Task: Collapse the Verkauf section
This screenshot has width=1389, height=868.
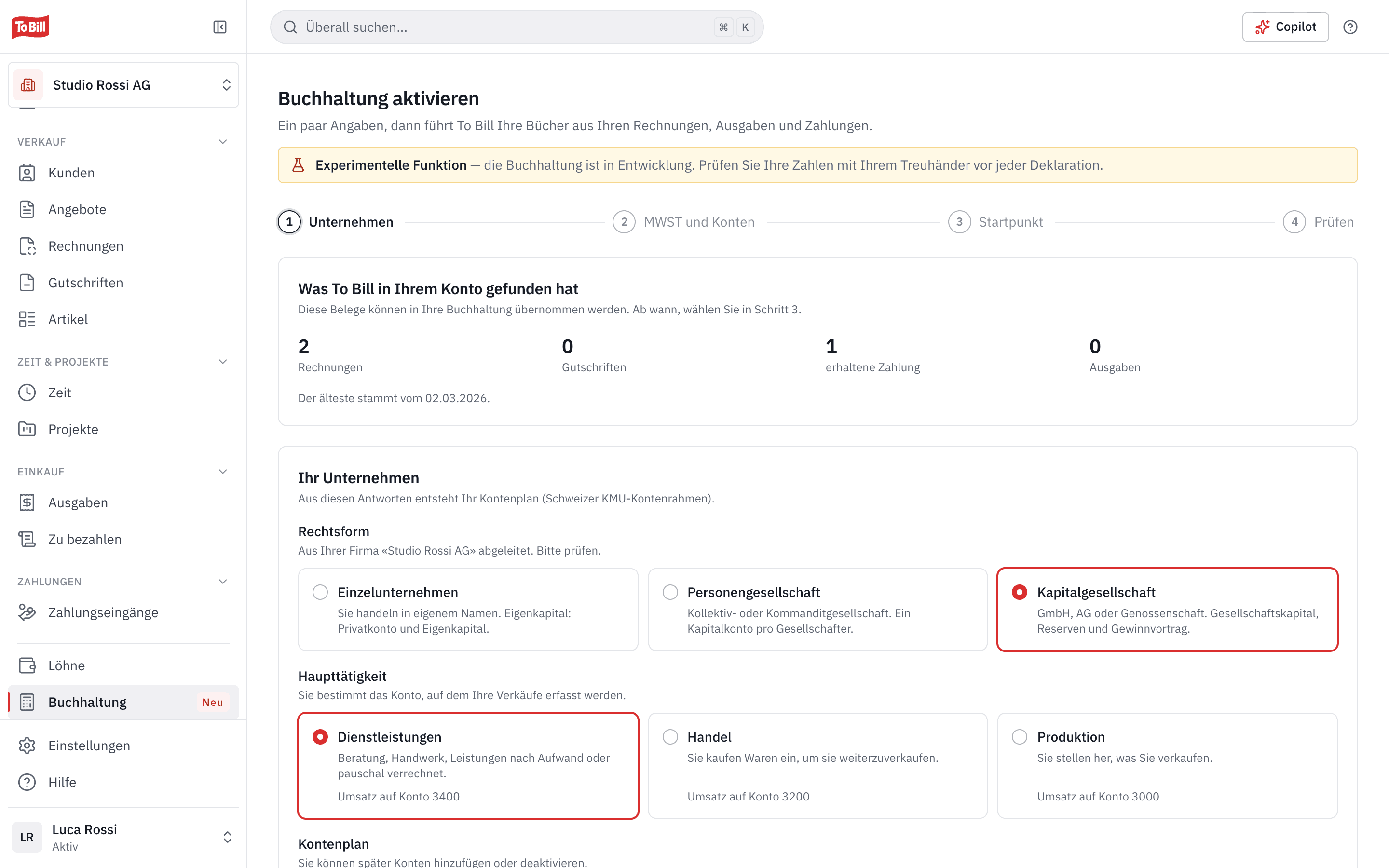Action: [x=223, y=142]
